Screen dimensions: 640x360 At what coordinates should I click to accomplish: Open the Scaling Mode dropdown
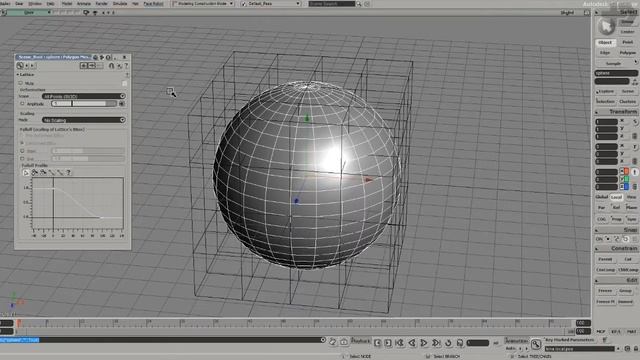click(x=84, y=120)
